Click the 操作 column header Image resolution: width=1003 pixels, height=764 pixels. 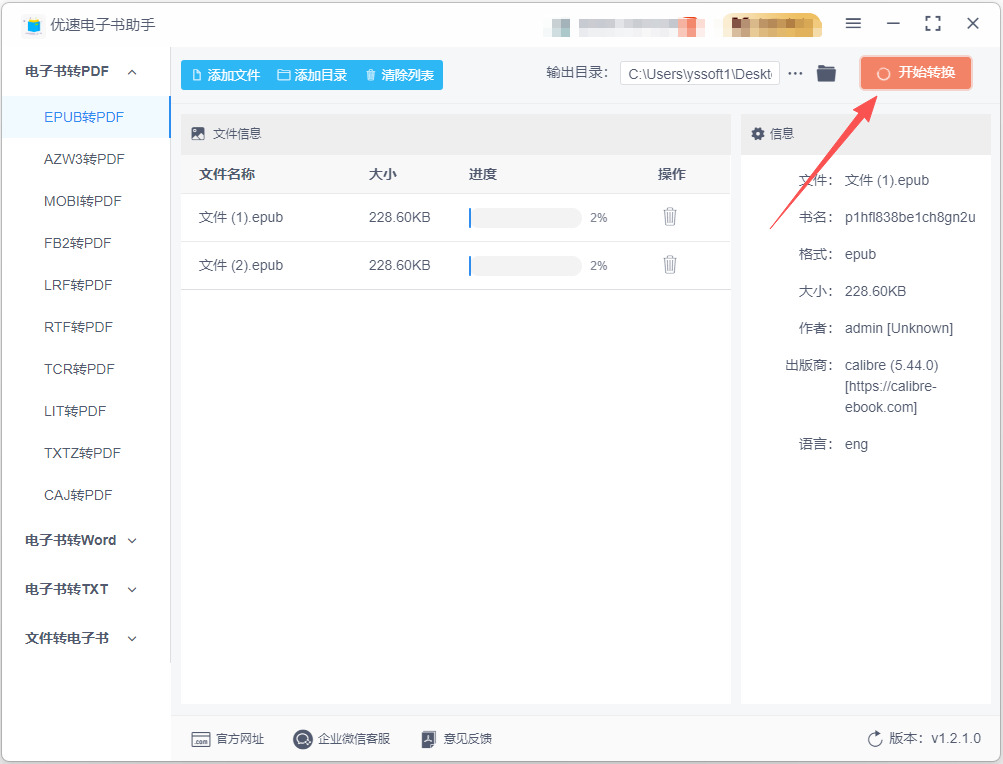point(672,174)
